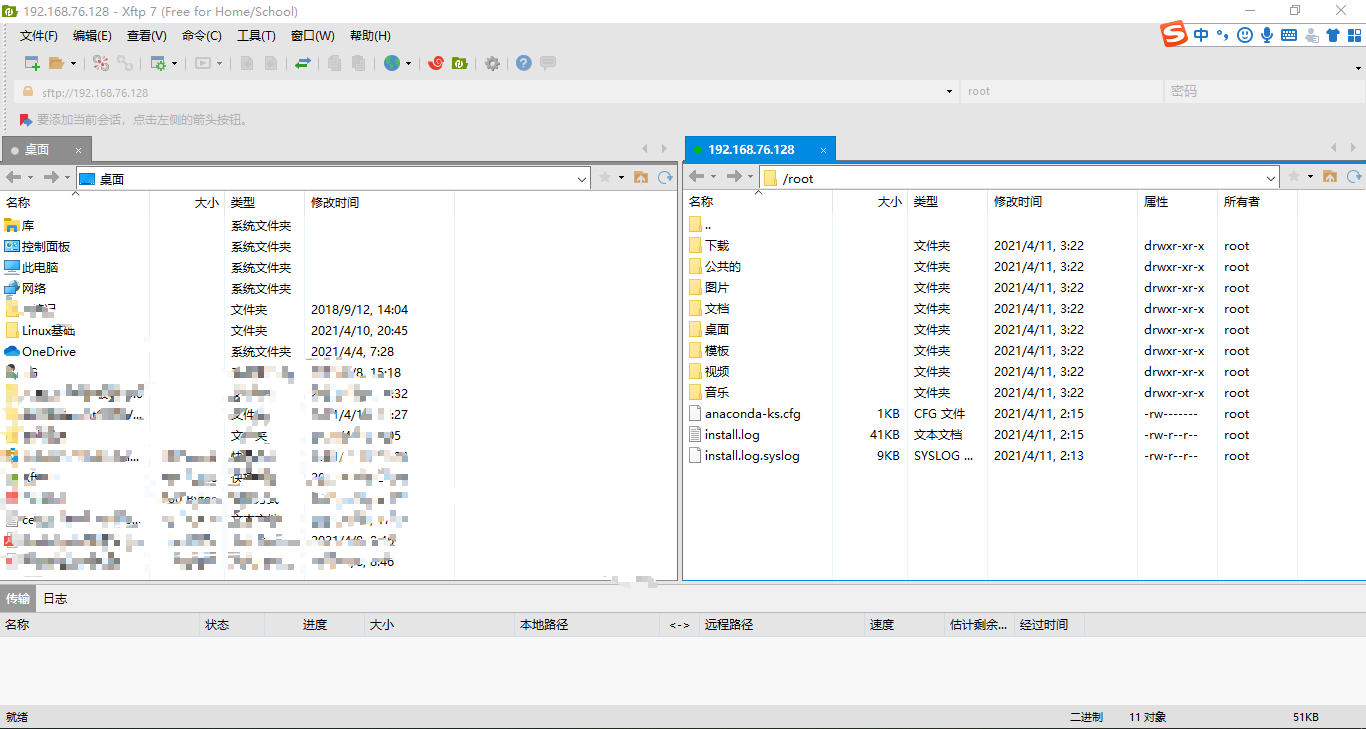Open the 工具(T) menu

coord(256,35)
